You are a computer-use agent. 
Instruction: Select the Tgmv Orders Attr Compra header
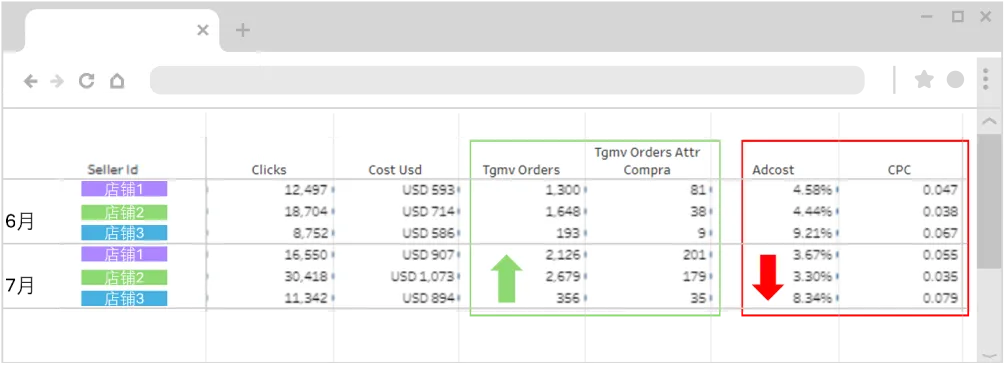[647, 161]
